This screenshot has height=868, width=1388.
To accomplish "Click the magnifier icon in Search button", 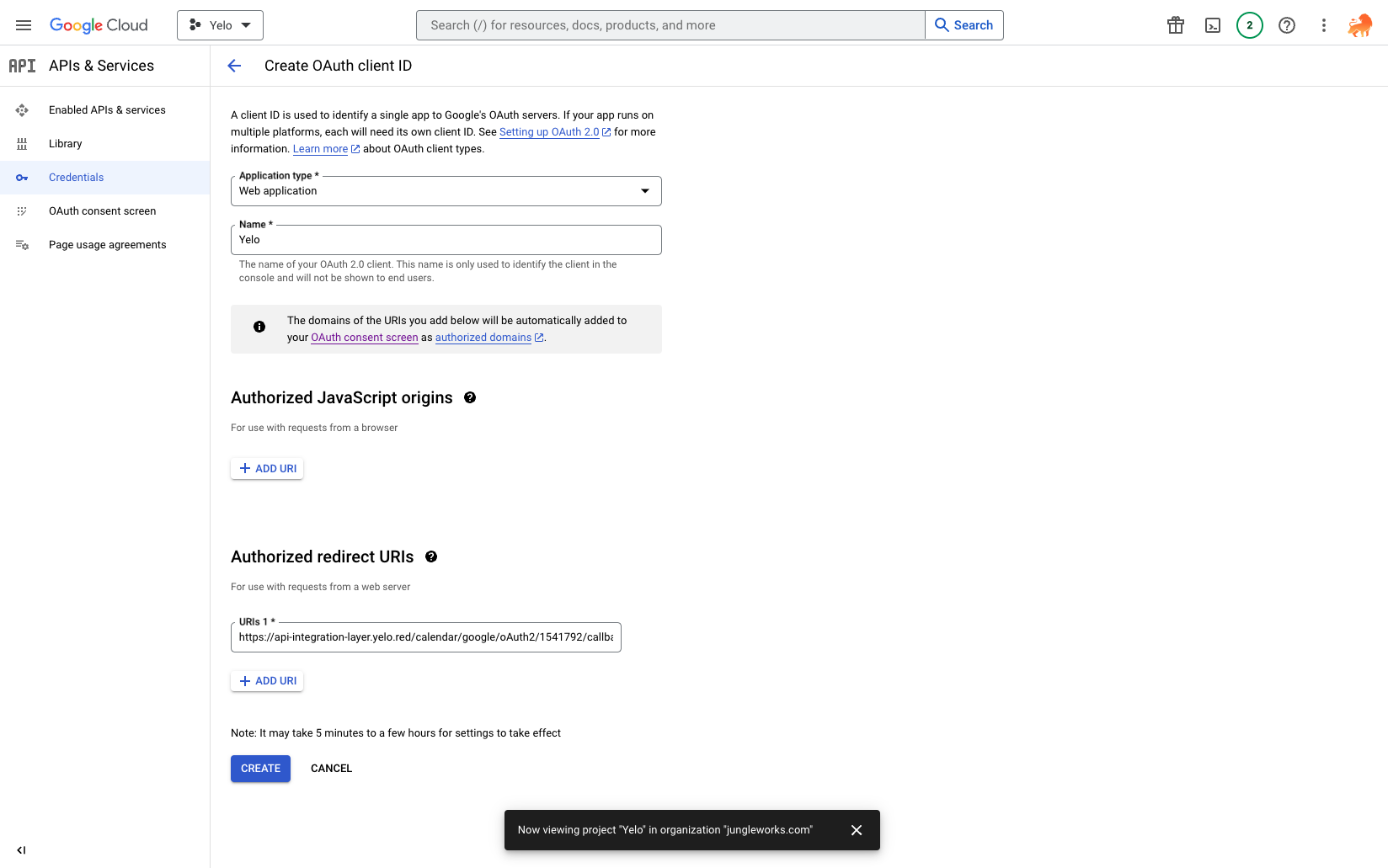I will 942,25.
